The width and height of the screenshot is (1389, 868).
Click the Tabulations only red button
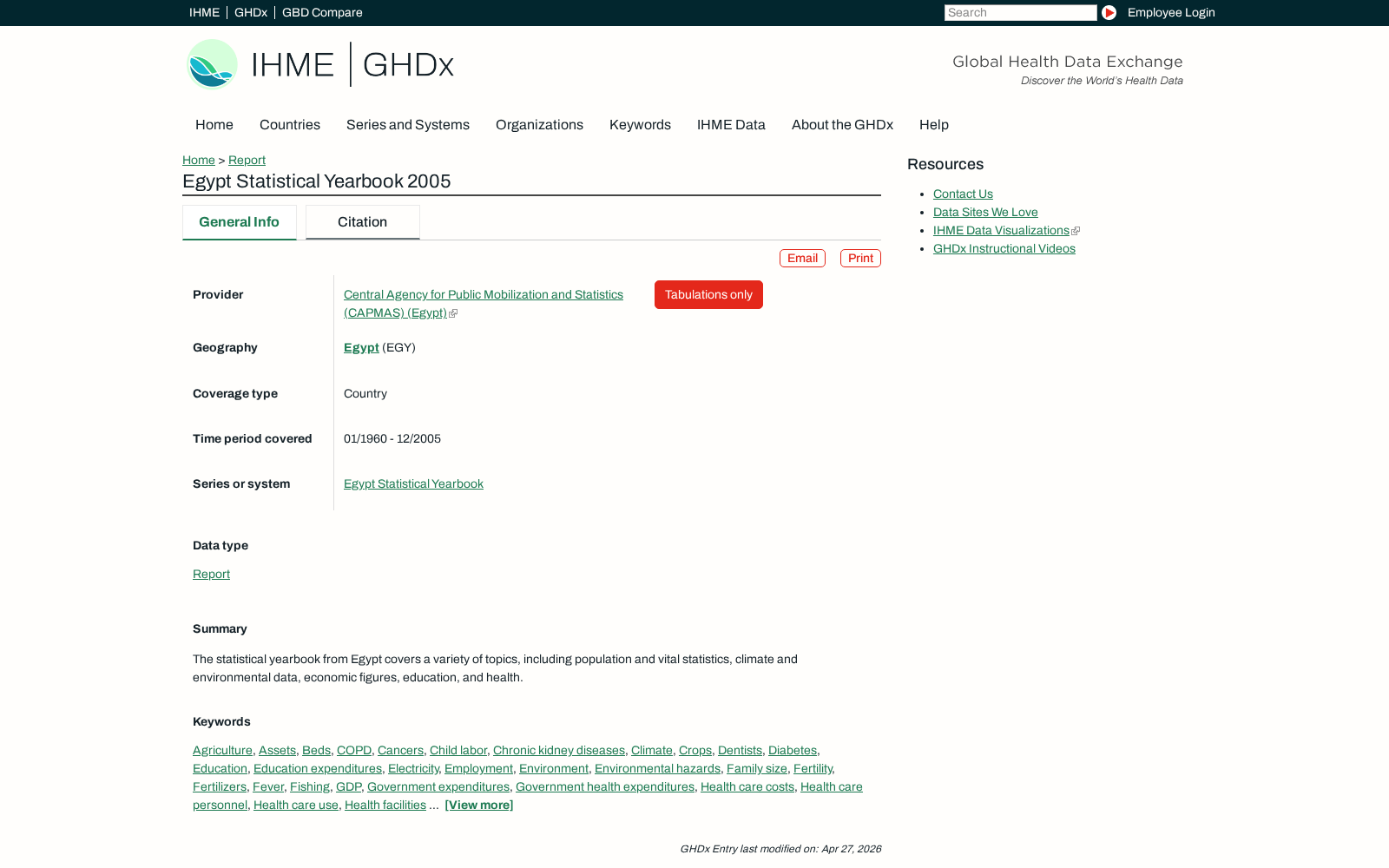click(708, 294)
